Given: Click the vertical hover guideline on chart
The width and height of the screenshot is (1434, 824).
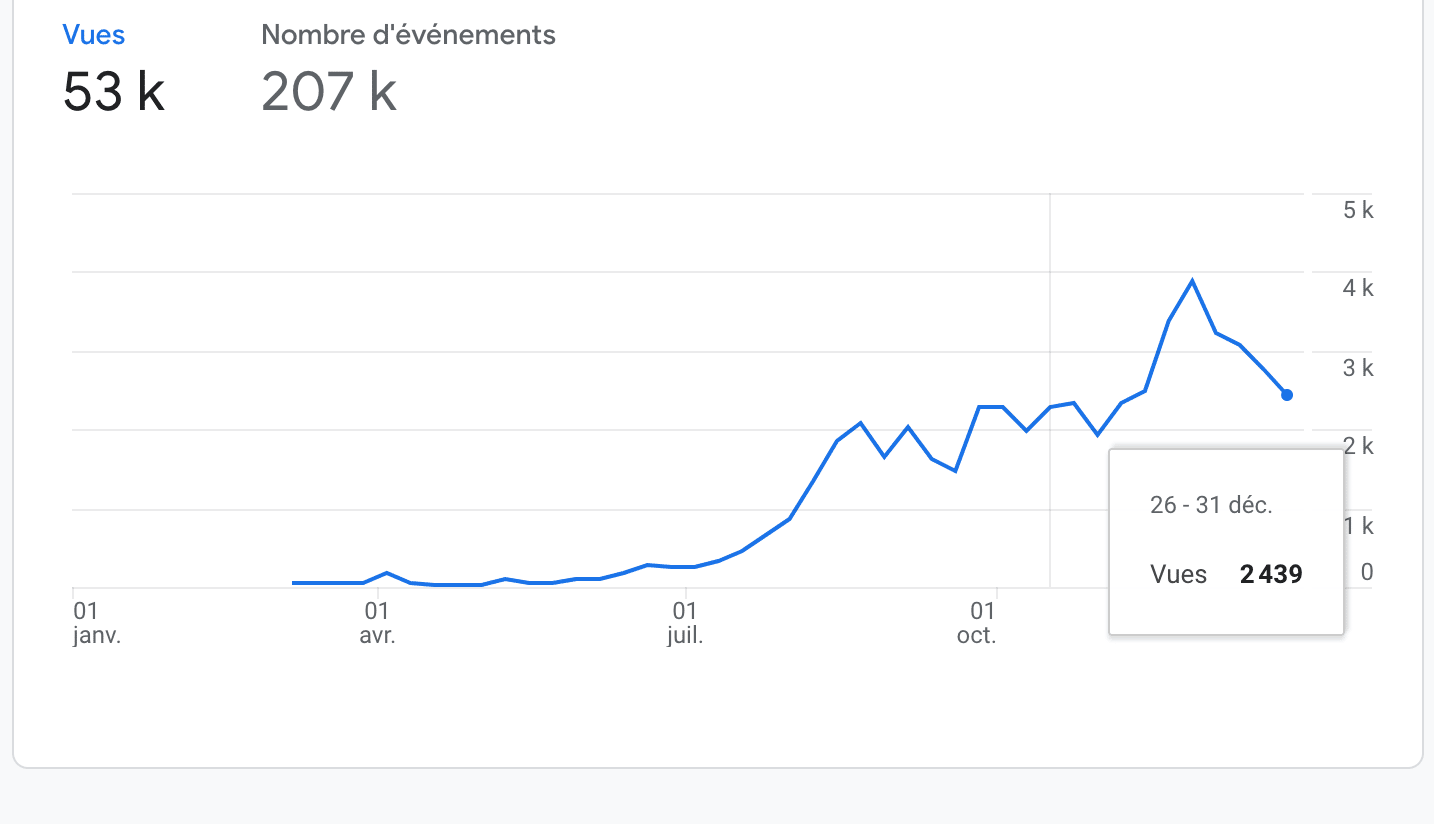Looking at the screenshot, I should (1050, 300).
